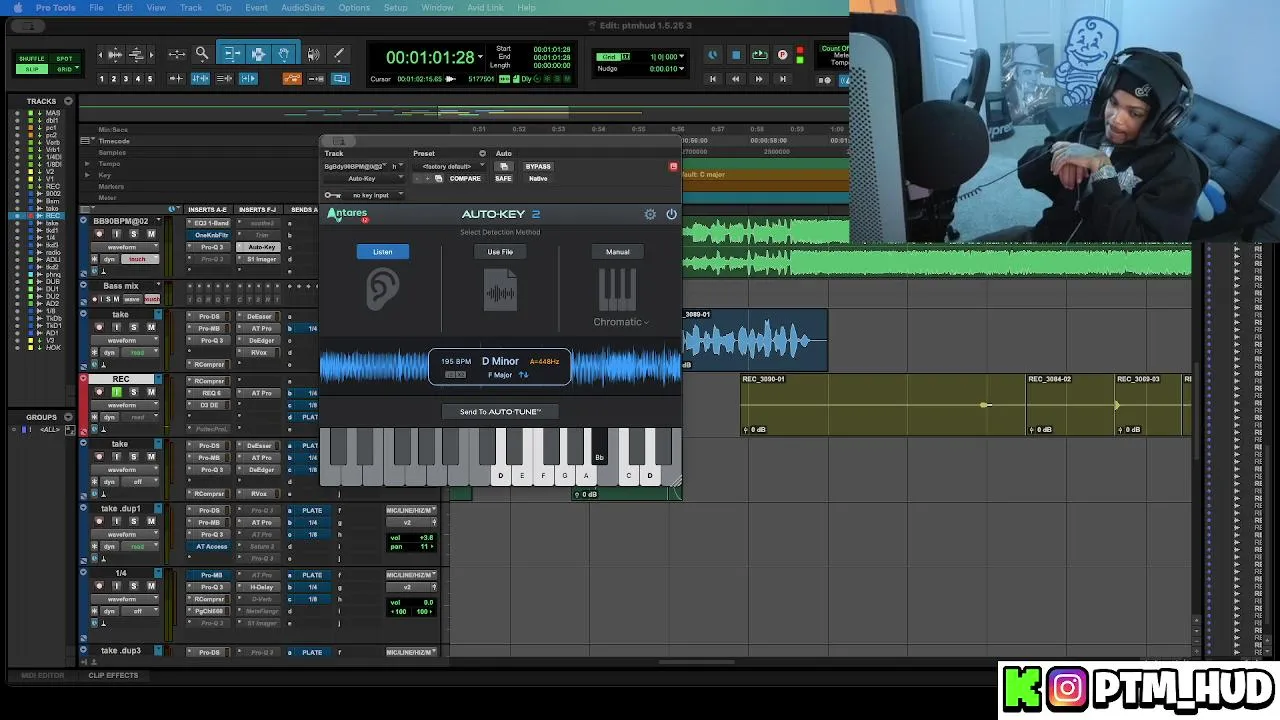Viewport: 1280px width, 720px height.
Task: Toggle SLIP edit mode
Action: (x=32, y=69)
